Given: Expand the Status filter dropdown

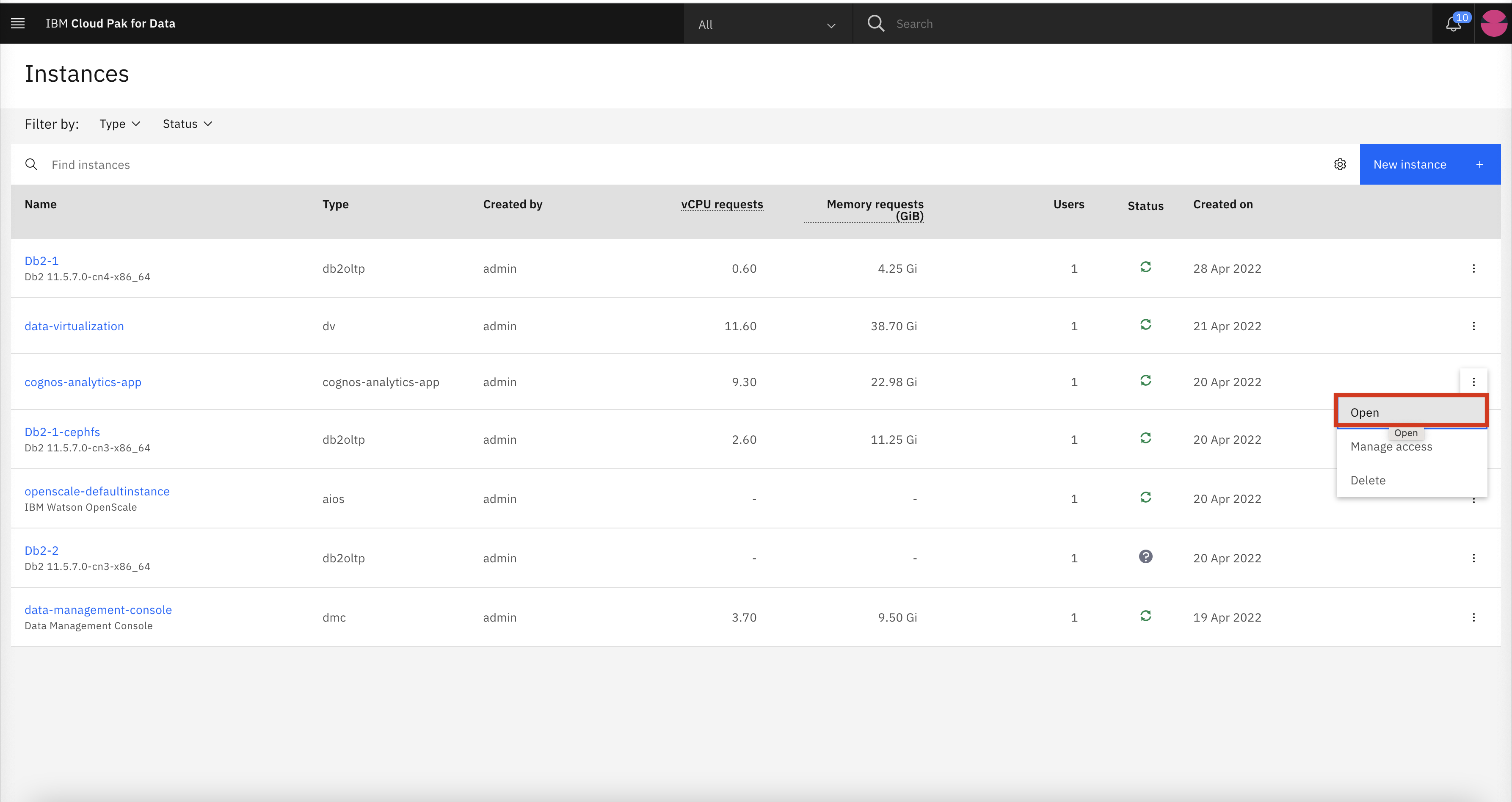Looking at the screenshot, I should (187, 124).
